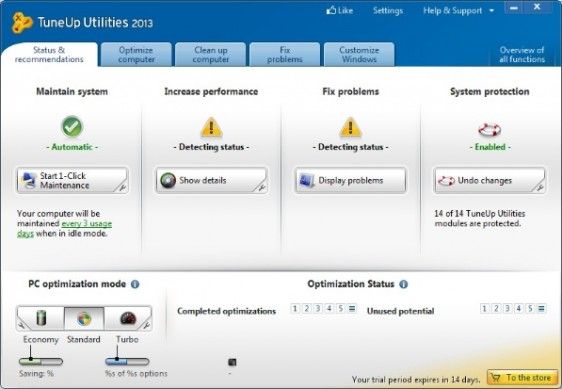562x389 pixels.
Task: Open Overview of all functions
Action: (522, 54)
